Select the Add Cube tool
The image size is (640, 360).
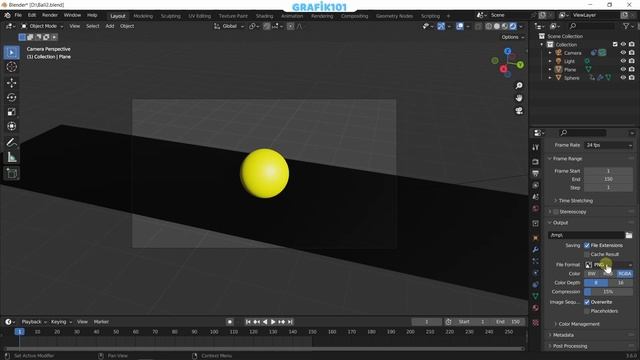(11, 173)
